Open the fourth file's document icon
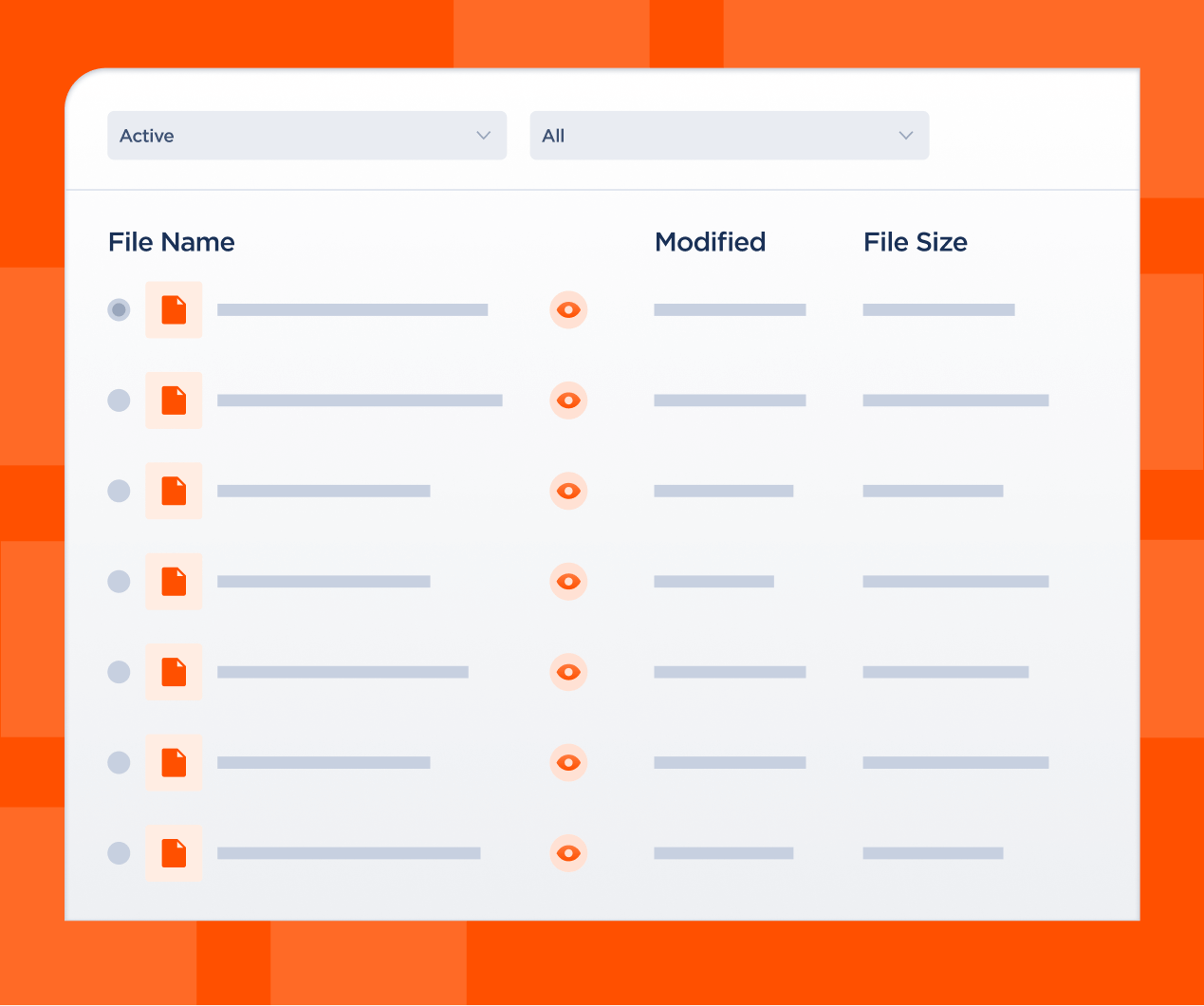This screenshot has height=1006, width=1204. pyautogui.click(x=174, y=581)
